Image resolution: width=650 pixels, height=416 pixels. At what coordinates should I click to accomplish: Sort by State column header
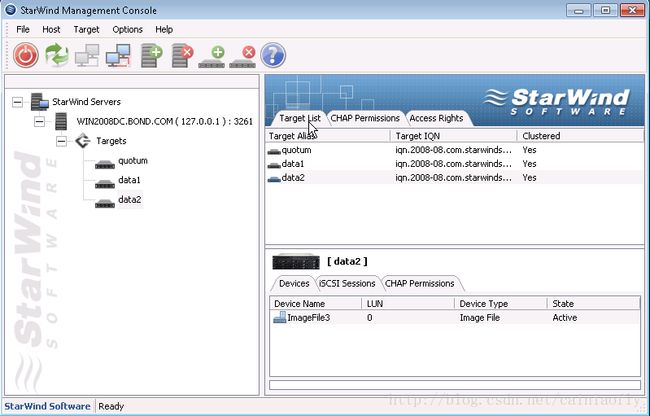(594, 304)
